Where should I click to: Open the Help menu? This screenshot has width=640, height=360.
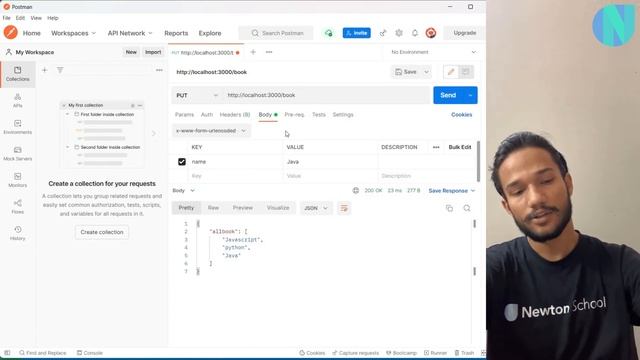click(x=53, y=18)
